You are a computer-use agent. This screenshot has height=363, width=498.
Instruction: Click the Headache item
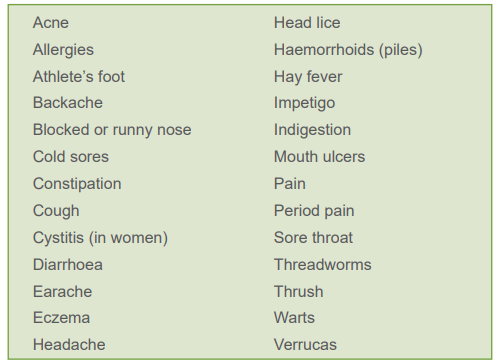(x=69, y=345)
